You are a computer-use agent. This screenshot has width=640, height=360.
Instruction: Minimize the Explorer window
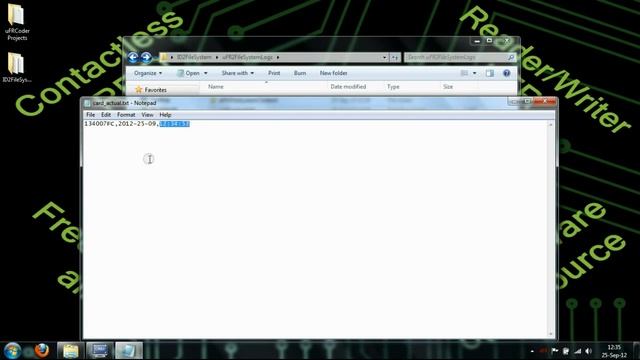point(477,41)
